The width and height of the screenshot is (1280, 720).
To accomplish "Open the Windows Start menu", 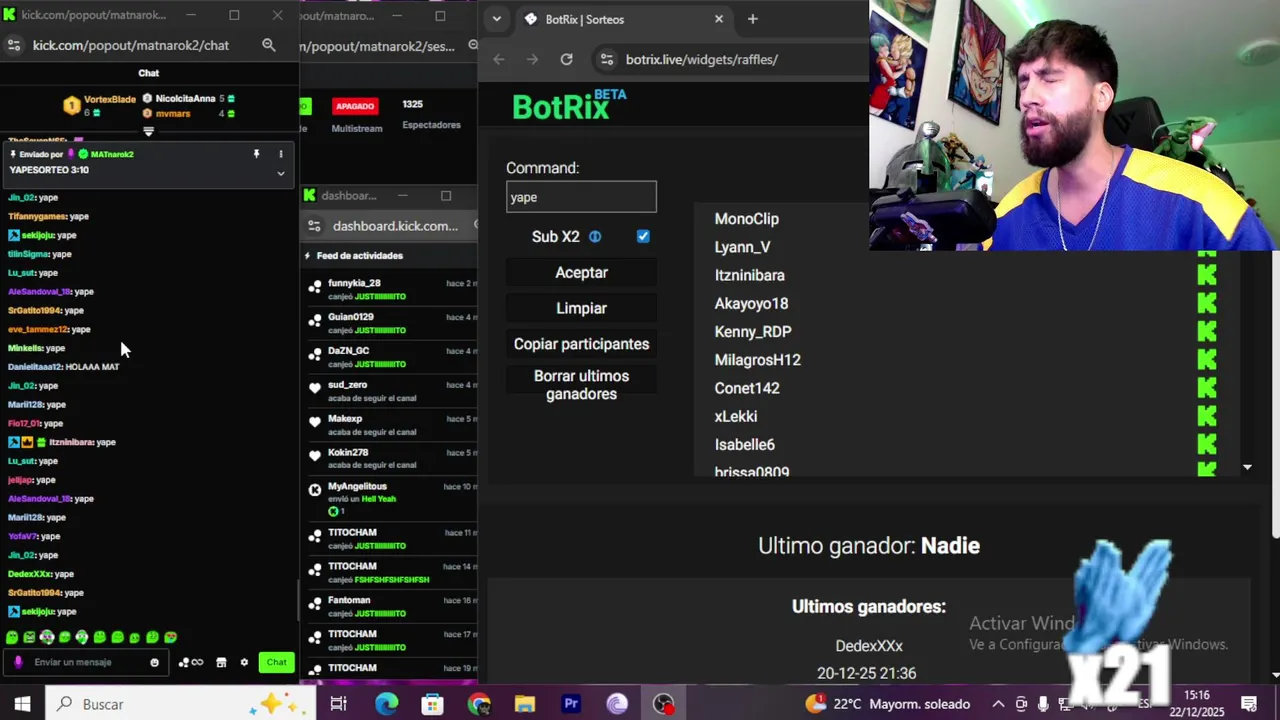I will [22, 704].
